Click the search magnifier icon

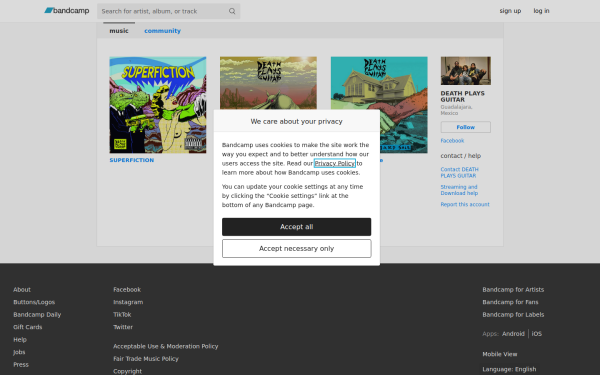[232, 11]
